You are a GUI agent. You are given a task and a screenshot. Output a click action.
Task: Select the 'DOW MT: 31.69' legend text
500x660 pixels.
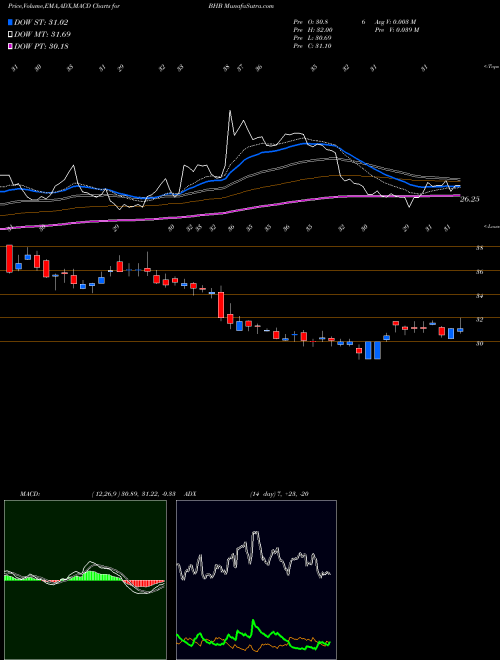click(42, 35)
